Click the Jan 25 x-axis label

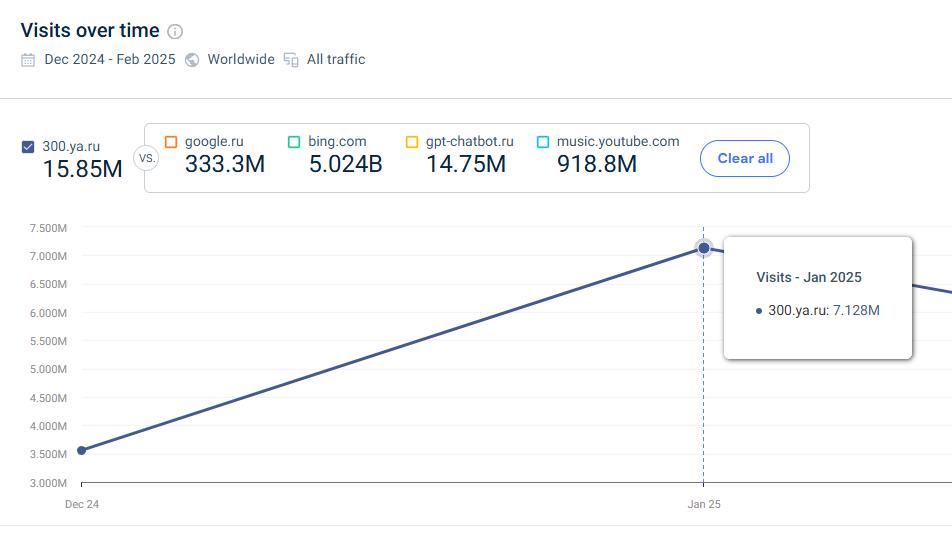pos(704,504)
